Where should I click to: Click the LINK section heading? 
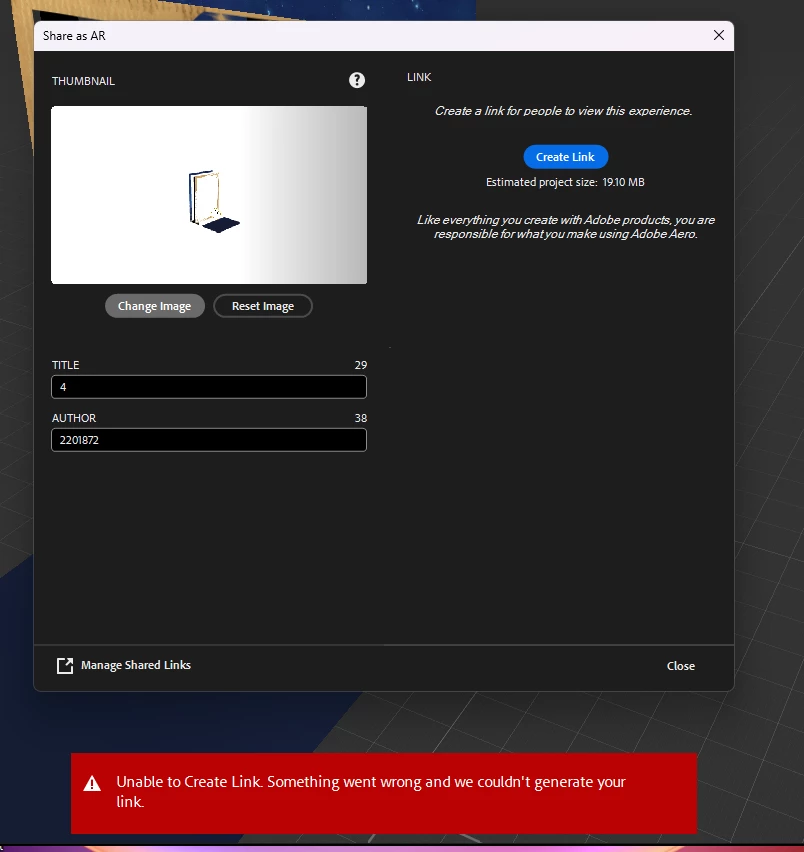tap(419, 77)
